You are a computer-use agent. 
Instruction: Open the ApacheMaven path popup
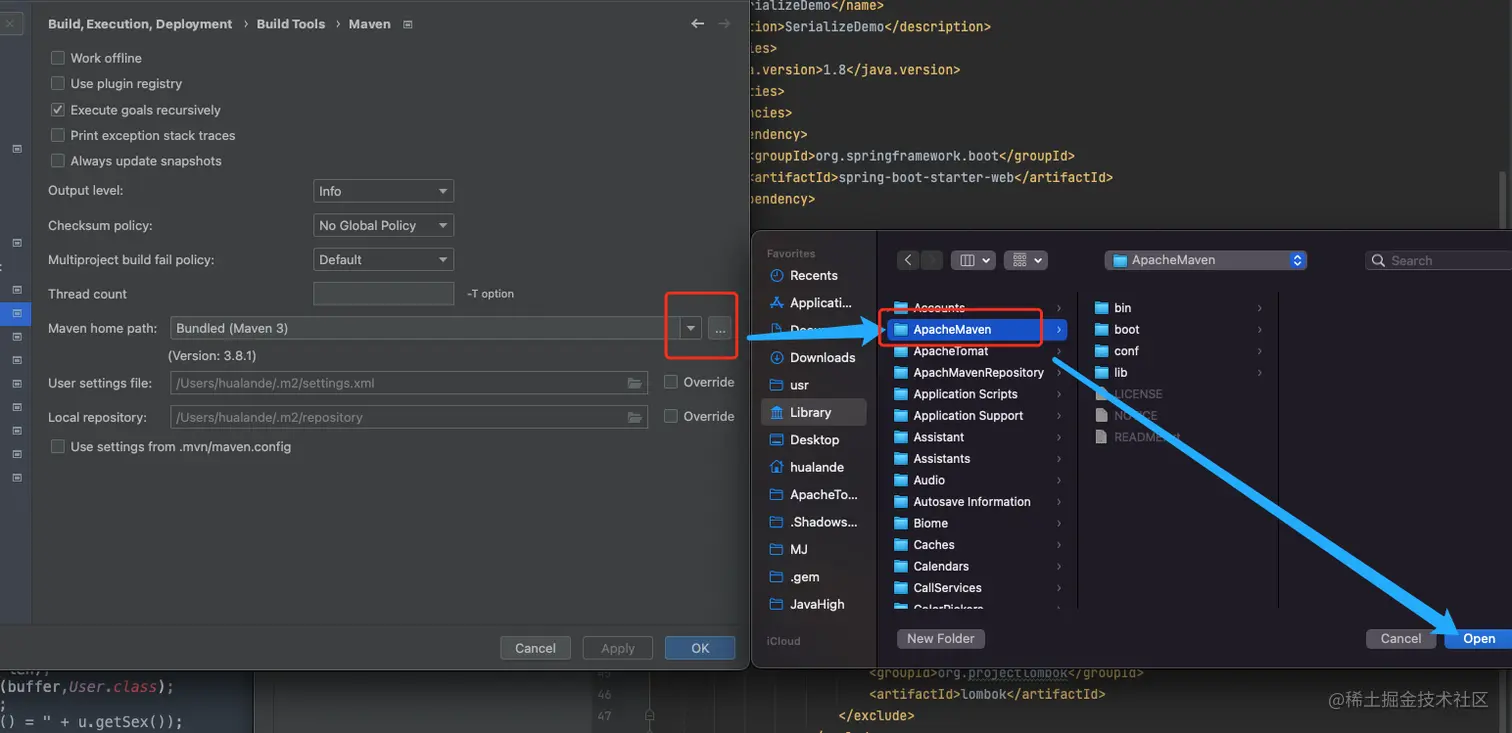click(1206, 260)
